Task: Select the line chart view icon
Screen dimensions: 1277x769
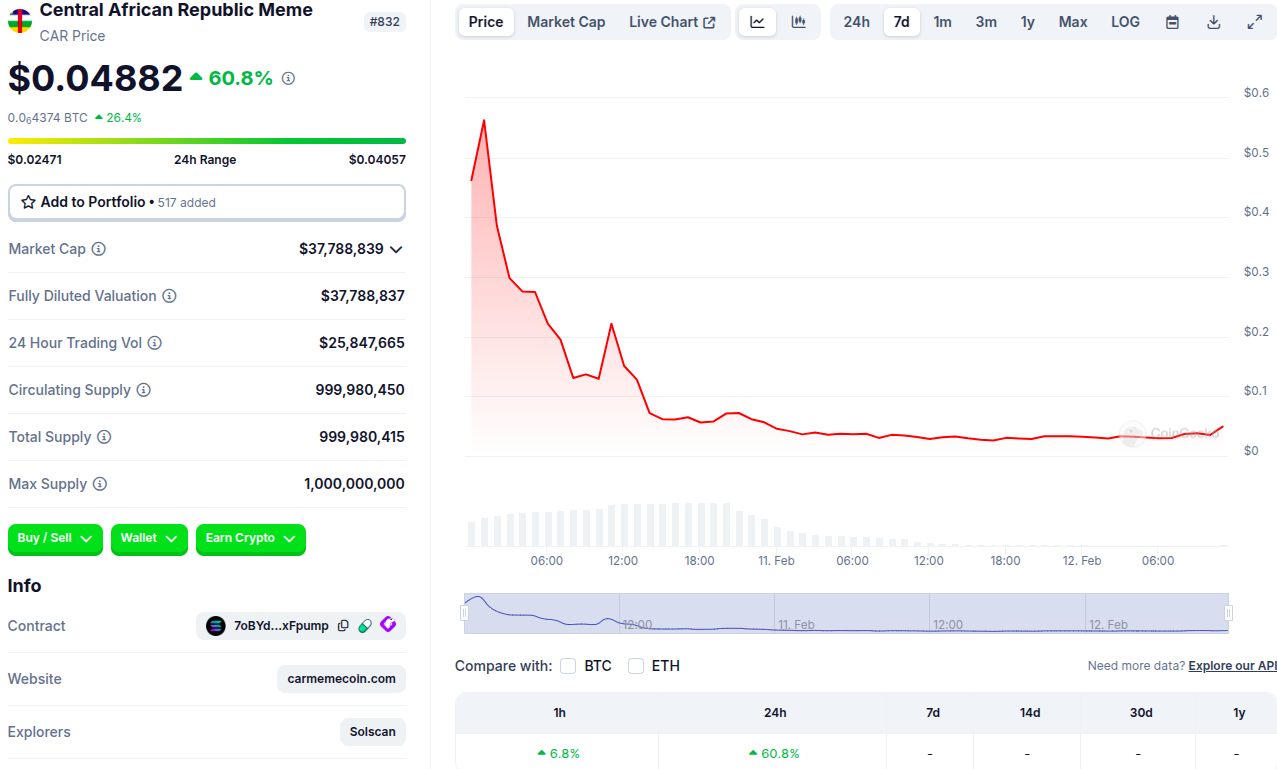Action: pyautogui.click(x=757, y=22)
